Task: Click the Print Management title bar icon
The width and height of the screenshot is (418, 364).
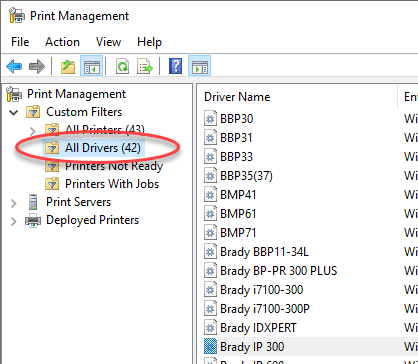Action: (16, 16)
